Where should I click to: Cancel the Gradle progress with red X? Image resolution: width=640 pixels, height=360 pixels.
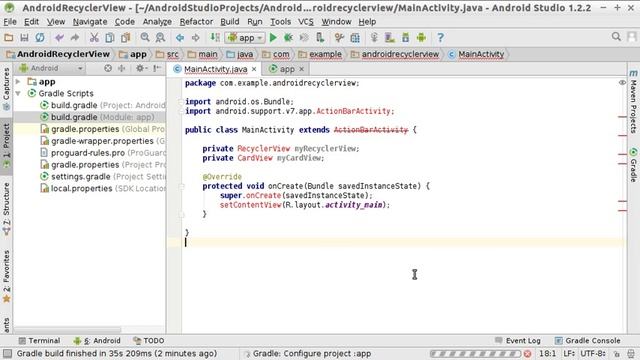527,353
